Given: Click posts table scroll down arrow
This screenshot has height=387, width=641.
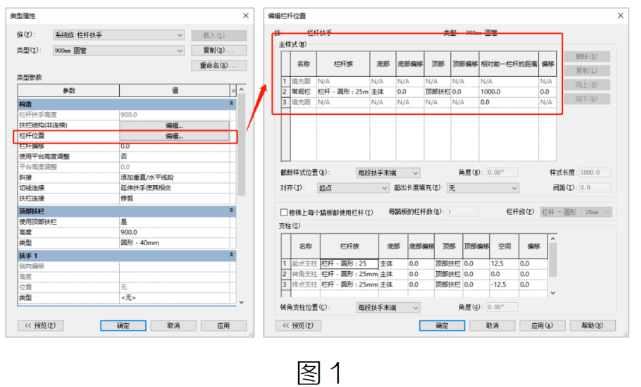Looking at the screenshot, I should tap(553, 293).
